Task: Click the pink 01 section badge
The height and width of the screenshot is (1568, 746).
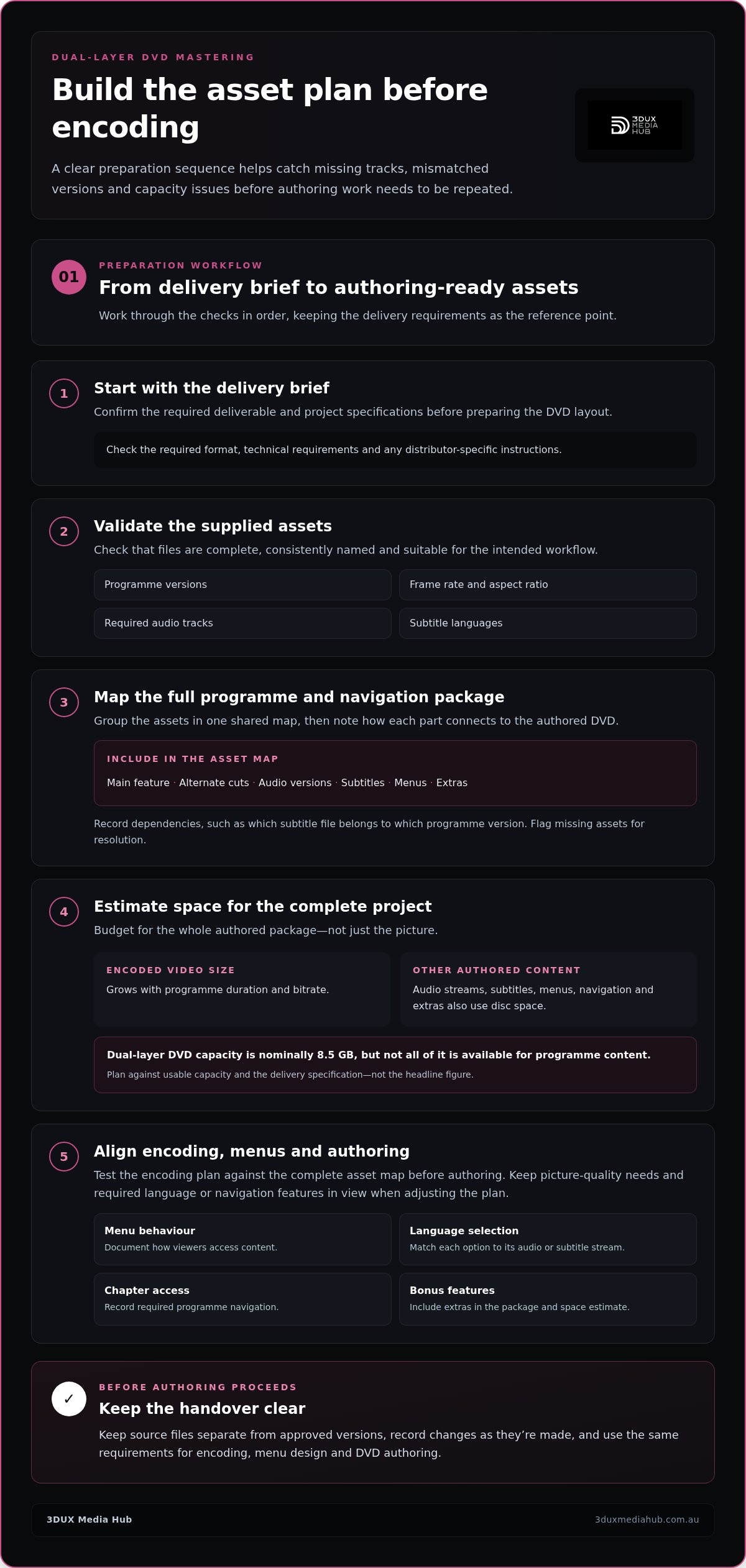Action: [69, 277]
